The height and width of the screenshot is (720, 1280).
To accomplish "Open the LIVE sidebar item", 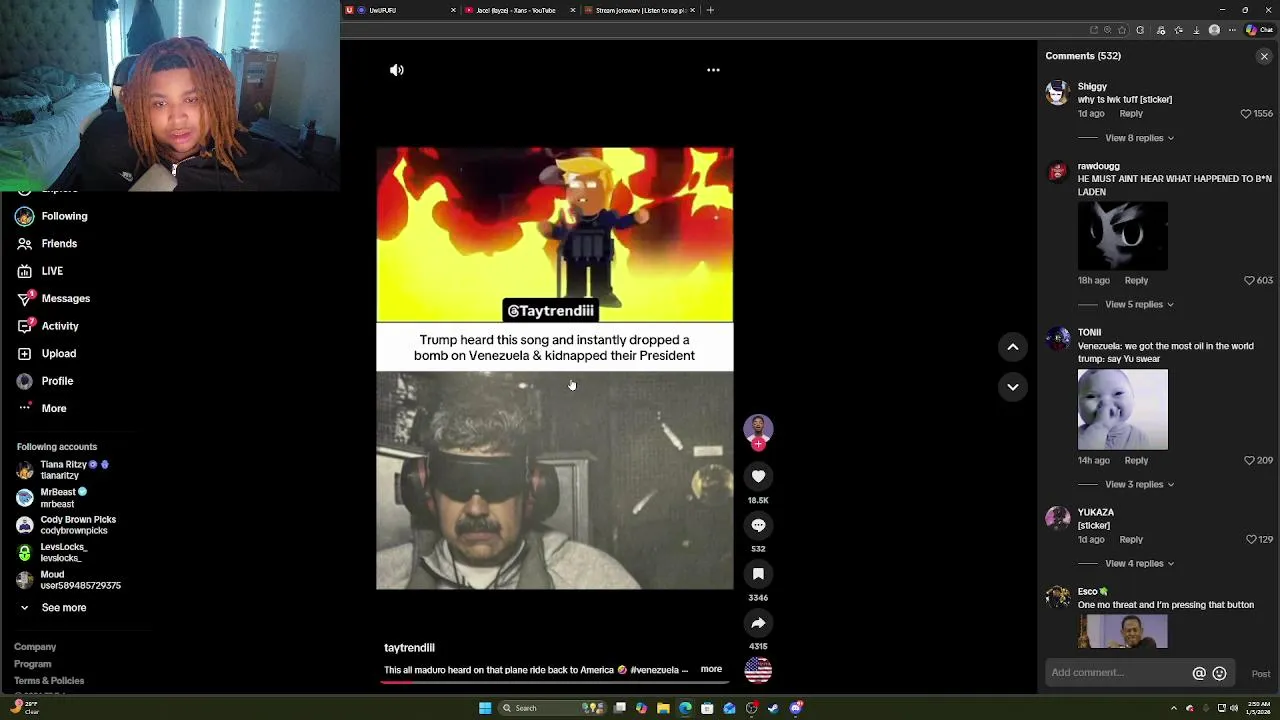I will coord(52,271).
